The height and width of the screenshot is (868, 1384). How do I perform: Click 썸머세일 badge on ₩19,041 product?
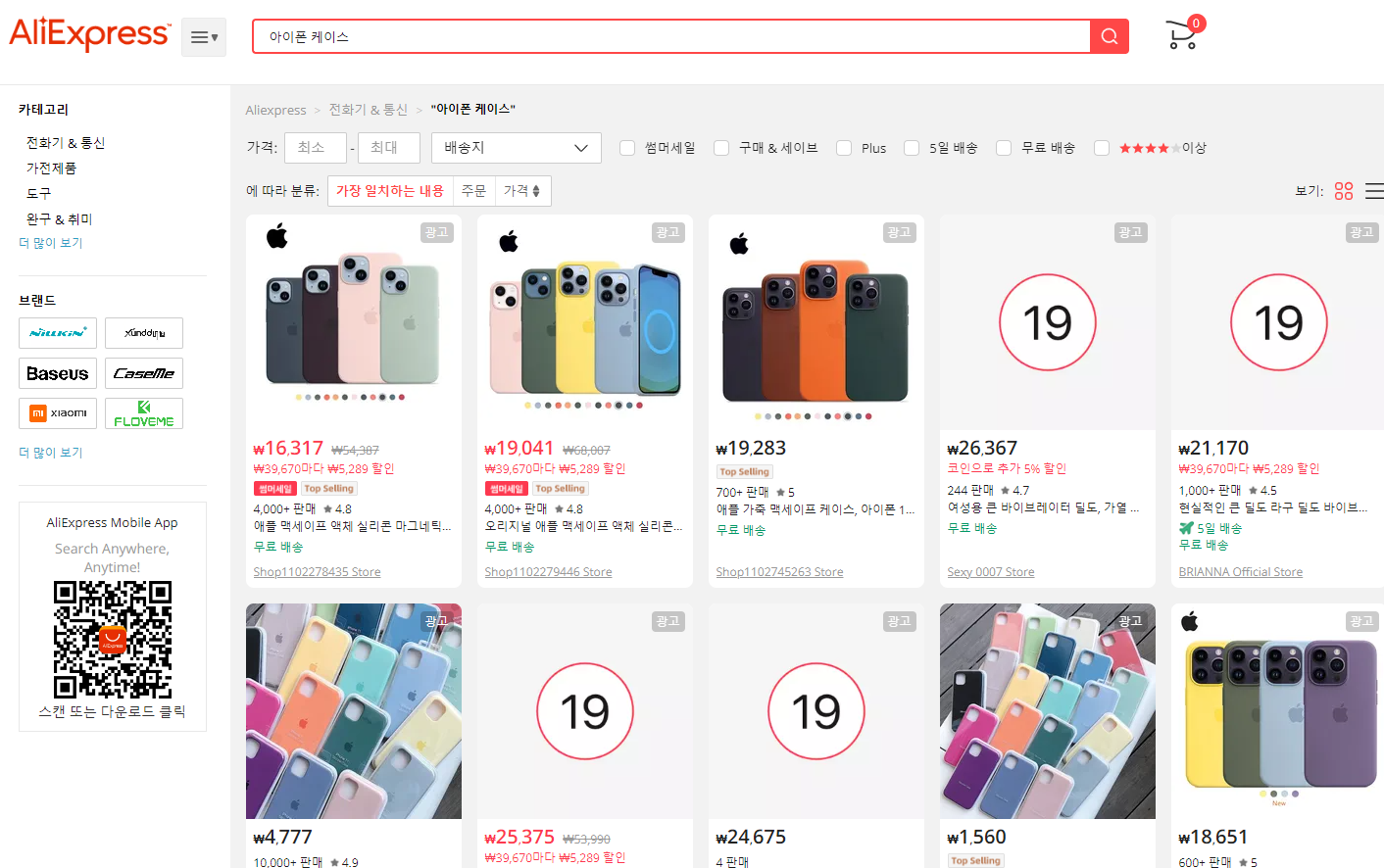click(x=506, y=489)
